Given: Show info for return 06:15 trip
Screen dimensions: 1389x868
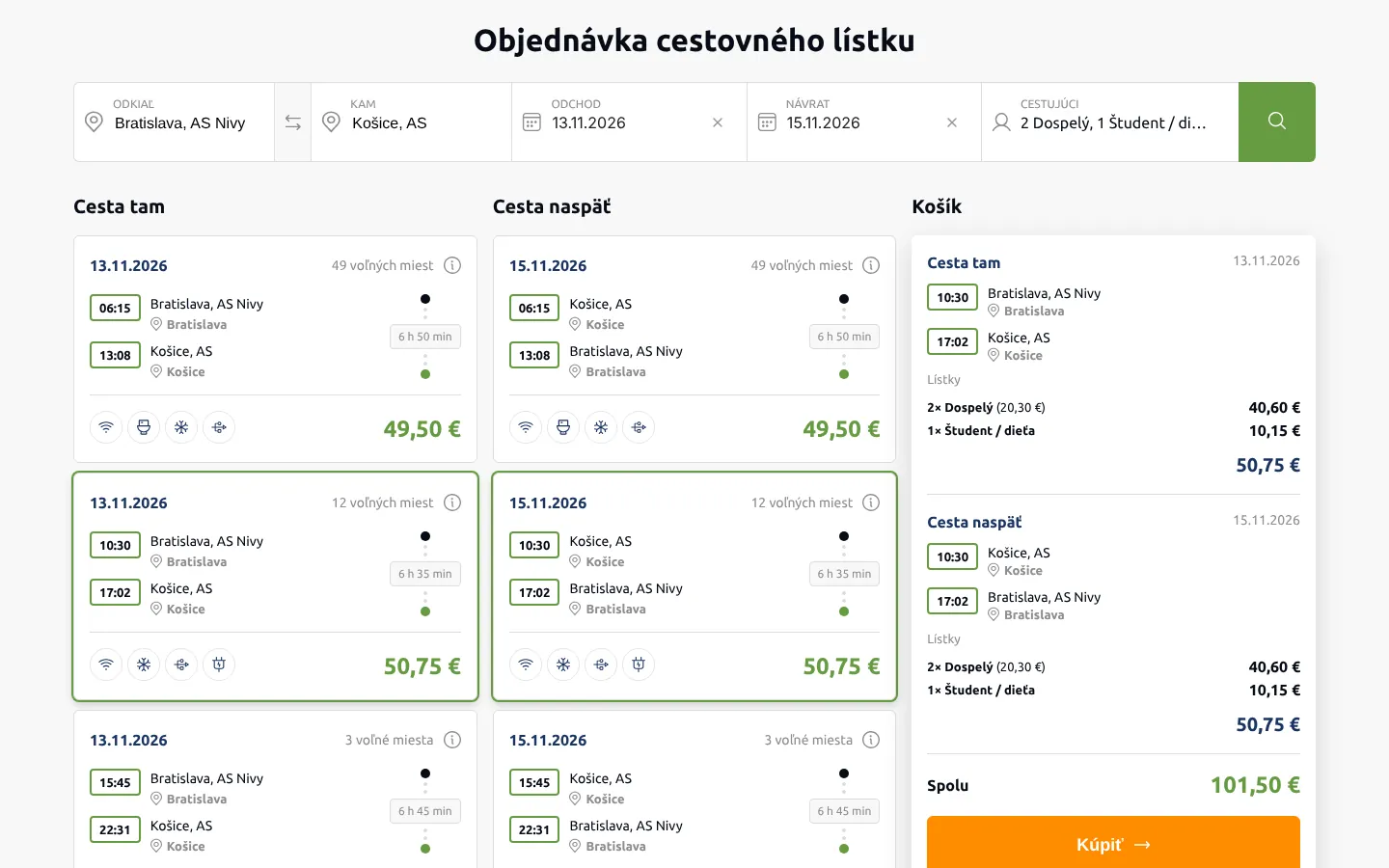Looking at the screenshot, I should (x=871, y=265).
